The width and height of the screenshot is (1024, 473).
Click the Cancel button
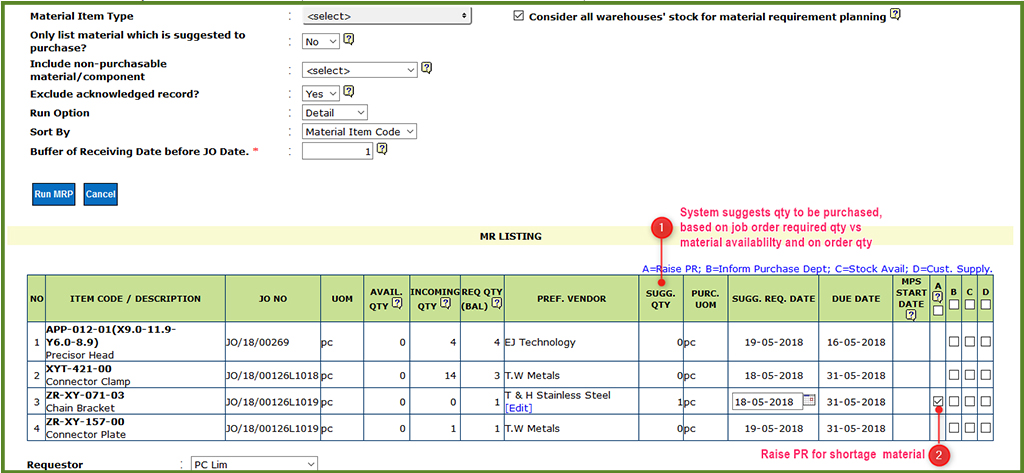(x=101, y=194)
